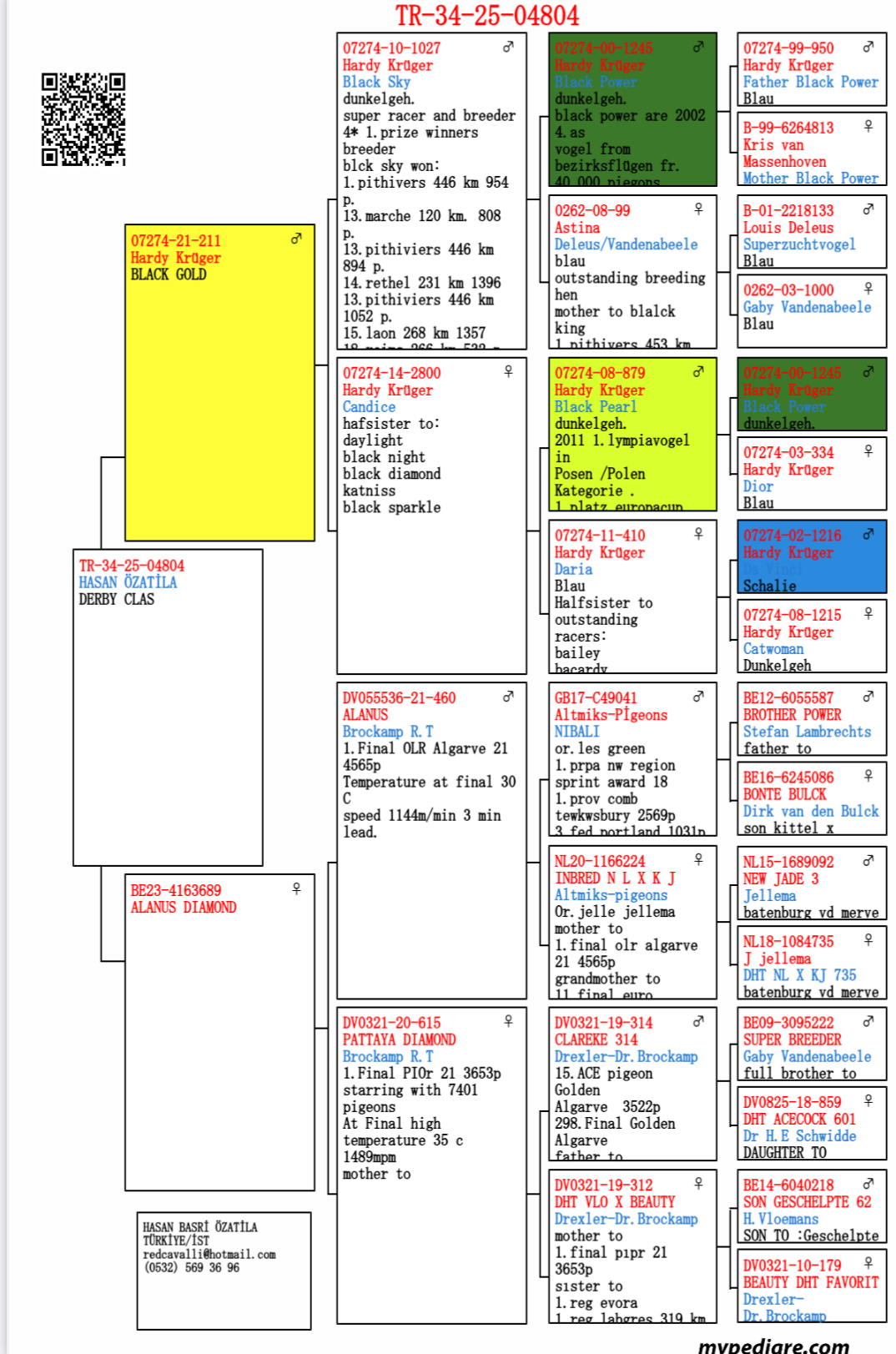Click female symbol in Candice box

coord(508,371)
